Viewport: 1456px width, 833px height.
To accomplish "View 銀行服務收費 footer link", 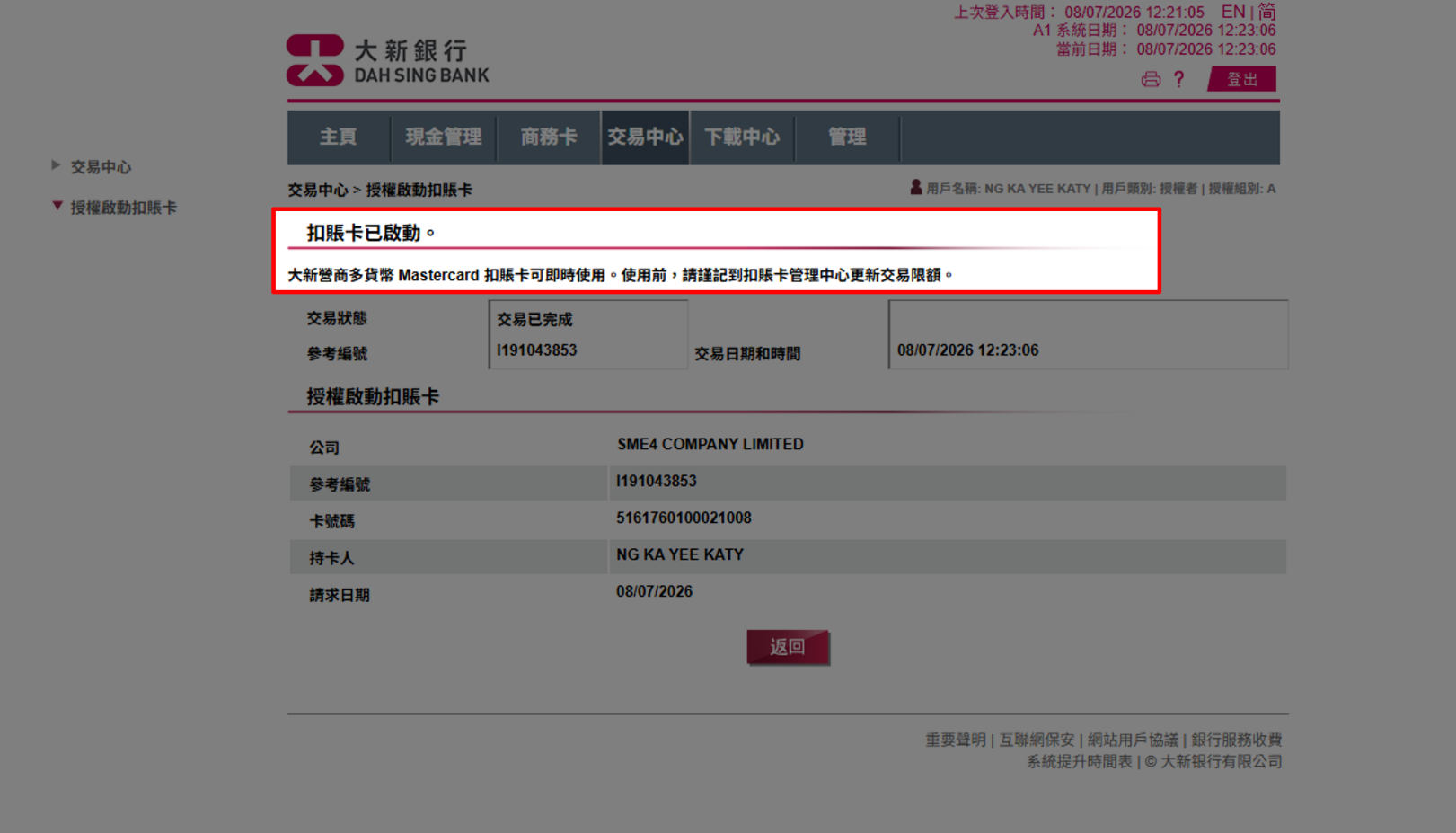I will pyautogui.click(x=1236, y=740).
